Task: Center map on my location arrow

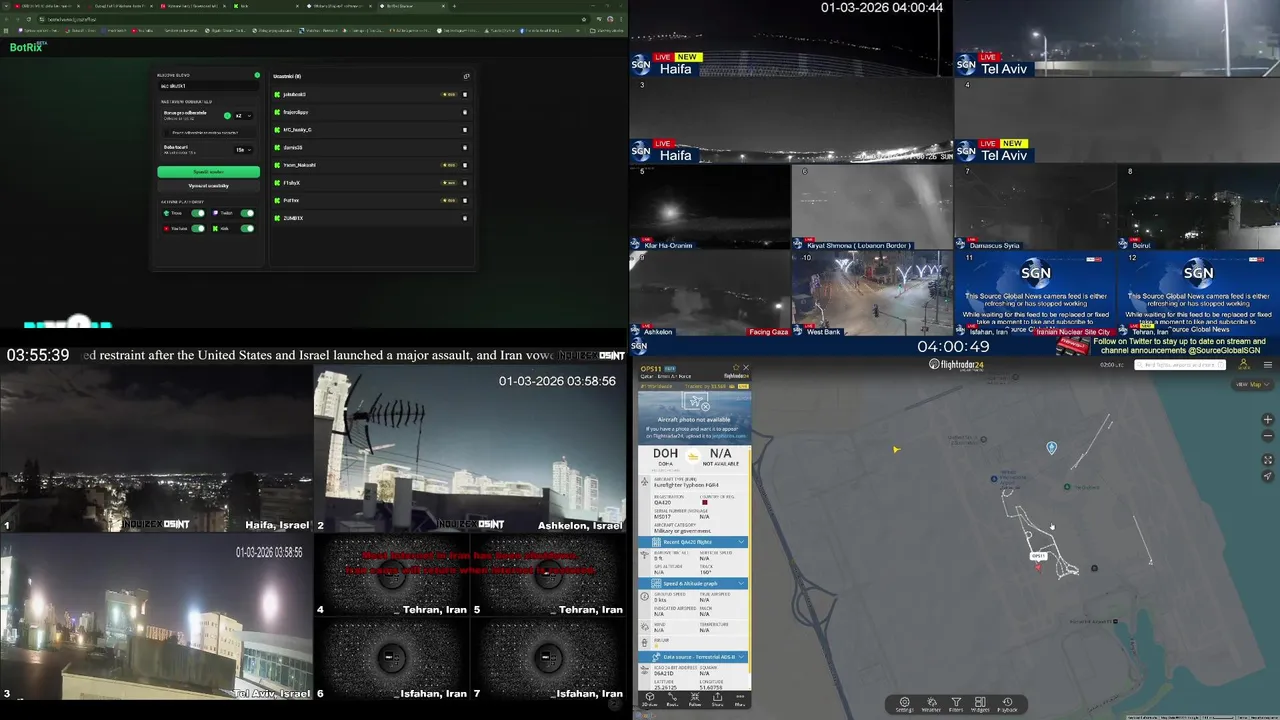Action: pyautogui.click(x=1268, y=476)
